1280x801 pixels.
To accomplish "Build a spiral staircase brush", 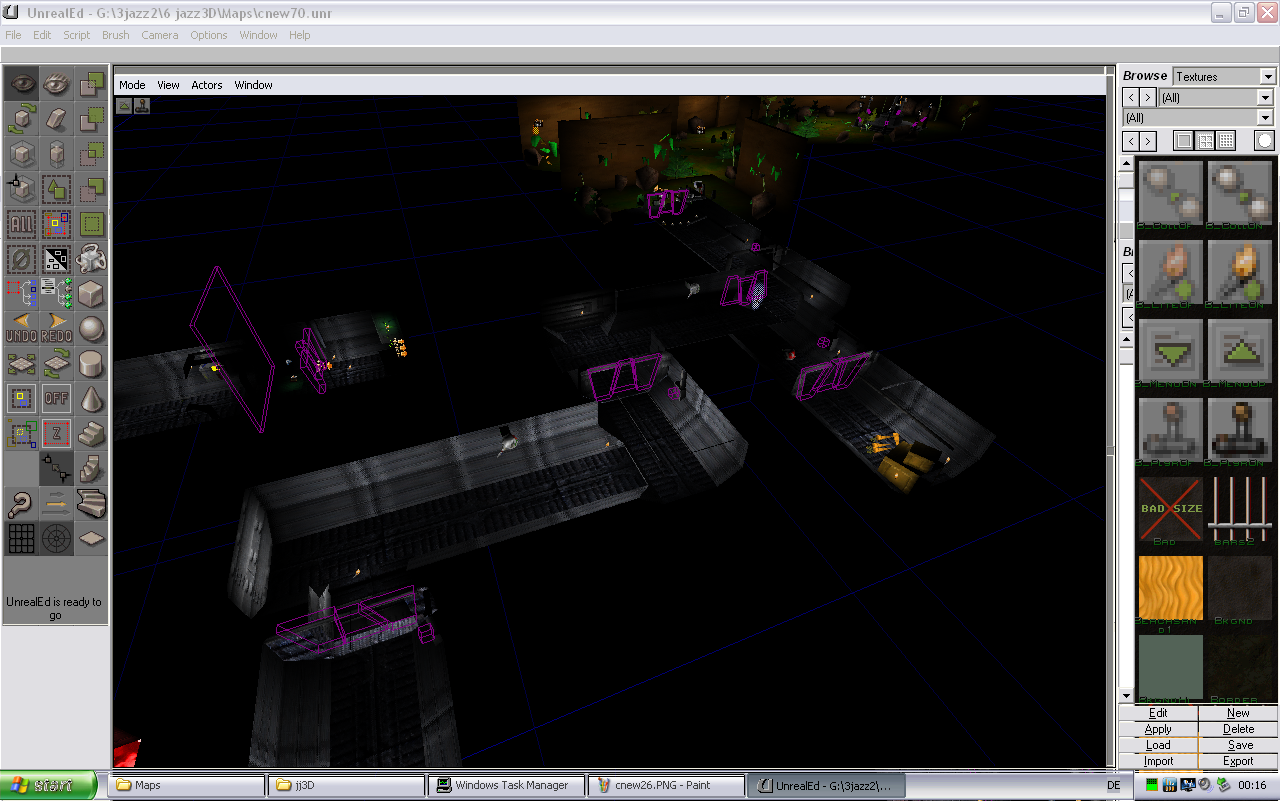I will tap(91, 504).
